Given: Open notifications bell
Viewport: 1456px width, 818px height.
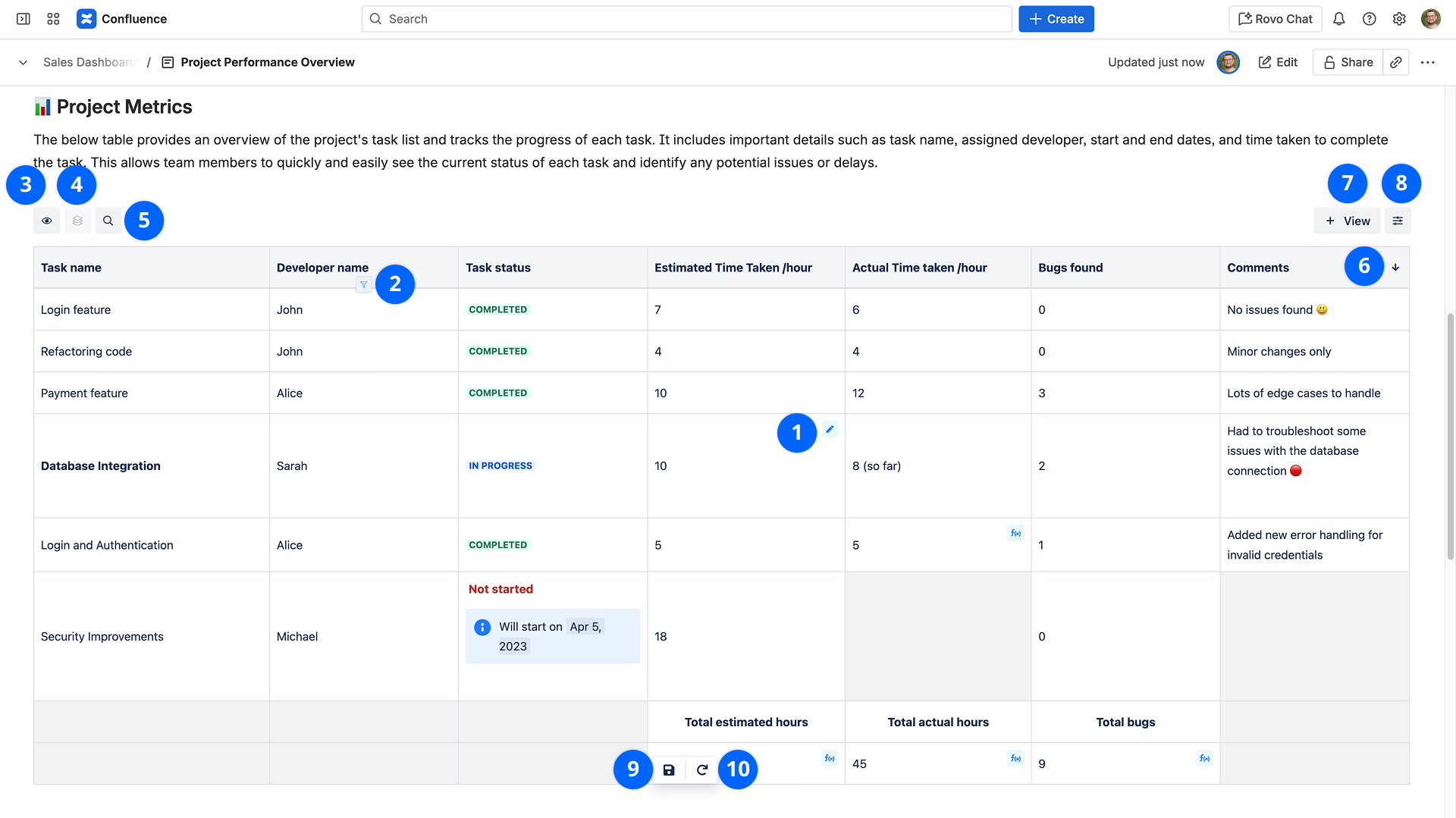Looking at the screenshot, I should 1339,19.
